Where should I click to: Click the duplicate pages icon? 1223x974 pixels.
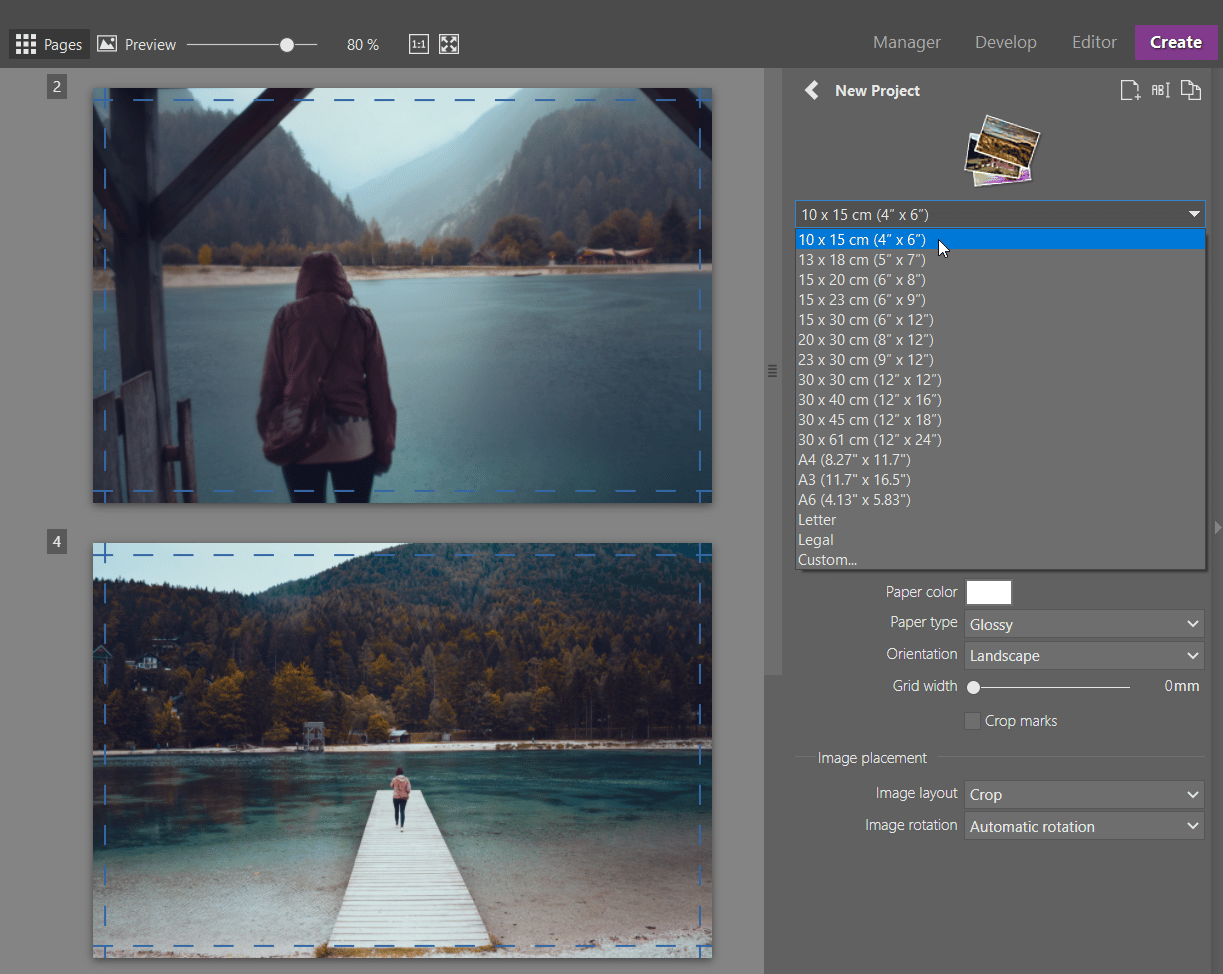pyautogui.click(x=1190, y=90)
